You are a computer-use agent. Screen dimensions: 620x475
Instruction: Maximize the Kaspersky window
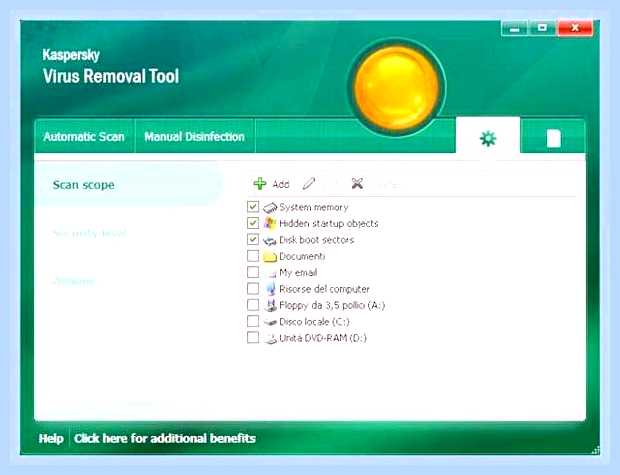(542, 28)
